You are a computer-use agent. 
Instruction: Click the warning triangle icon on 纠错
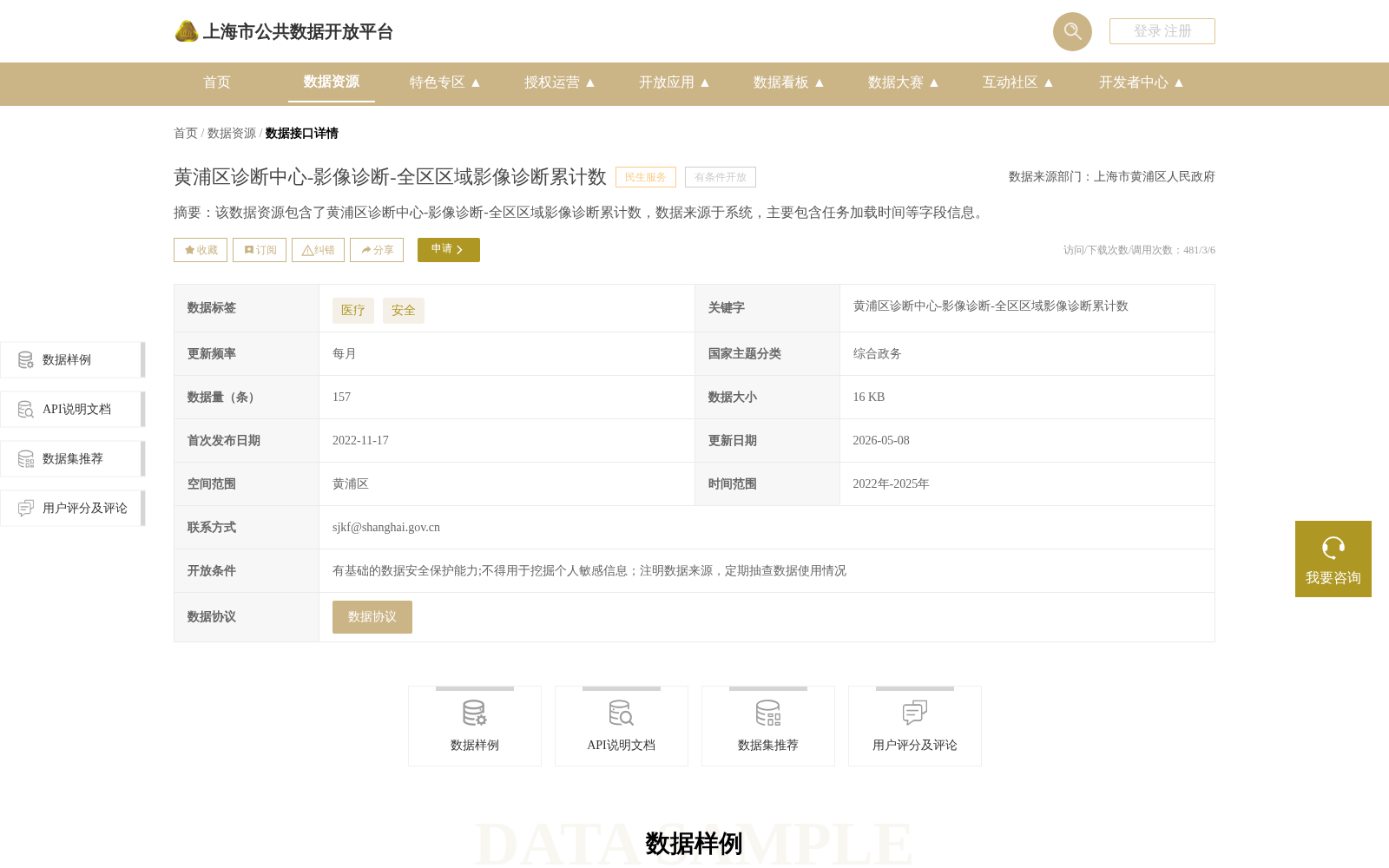[x=307, y=250]
